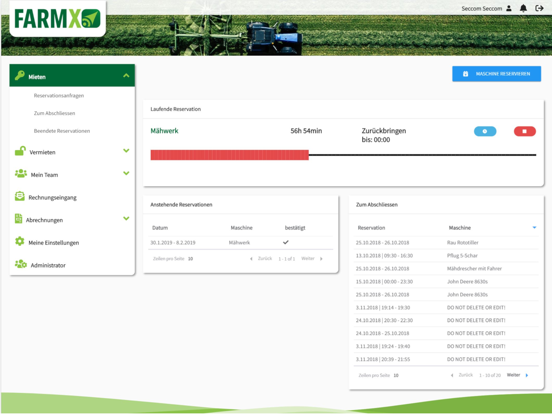
Task: Click Seccom Seccom user name
Action: point(482,8)
